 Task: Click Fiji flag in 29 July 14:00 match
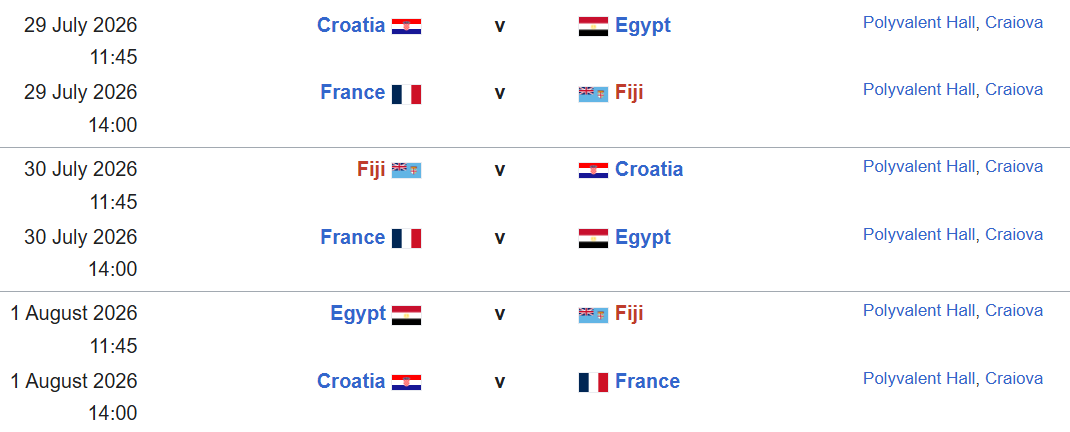(593, 93)
